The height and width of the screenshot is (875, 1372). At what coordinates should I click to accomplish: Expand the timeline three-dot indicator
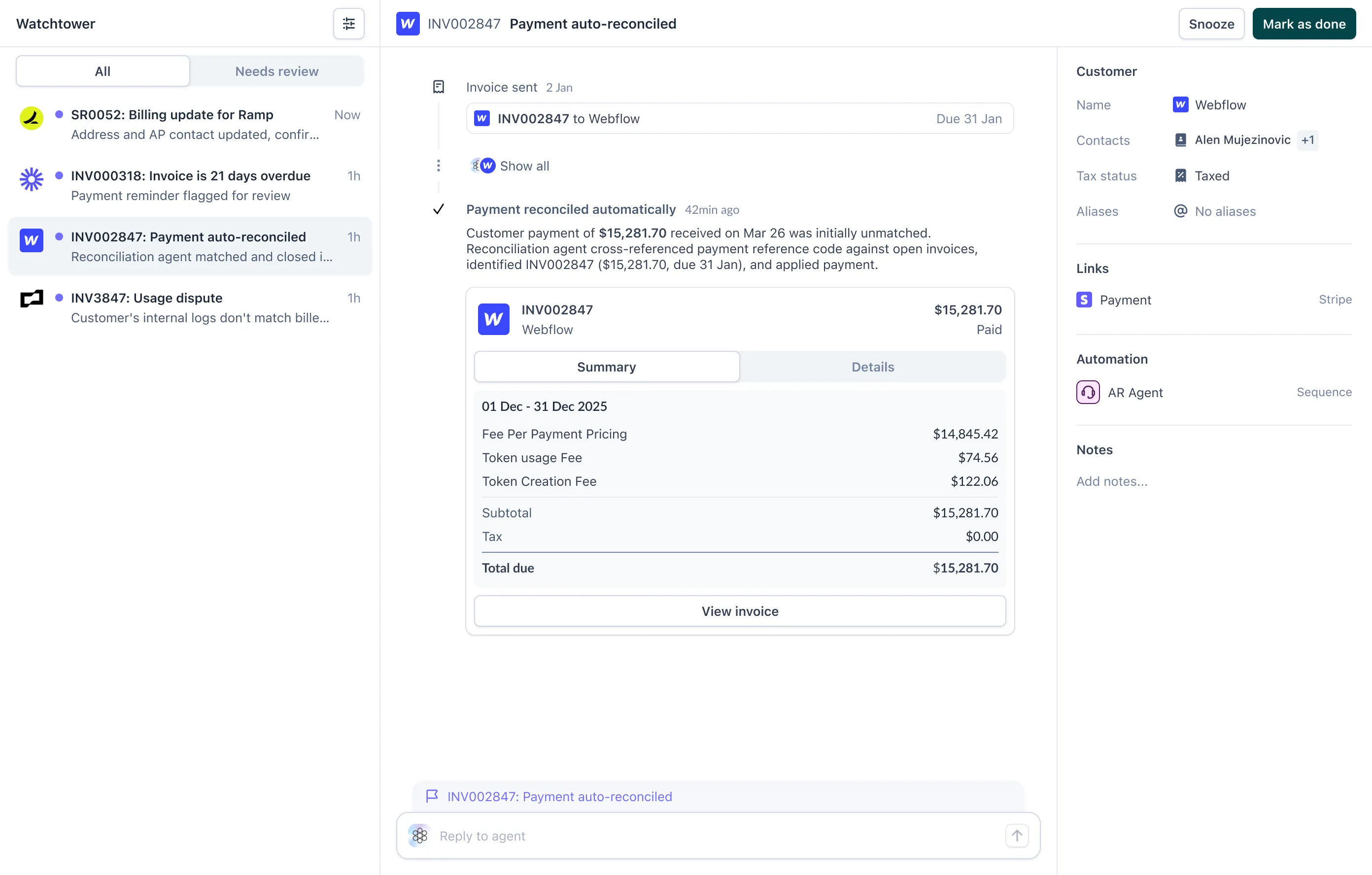[x=438, y=166]
